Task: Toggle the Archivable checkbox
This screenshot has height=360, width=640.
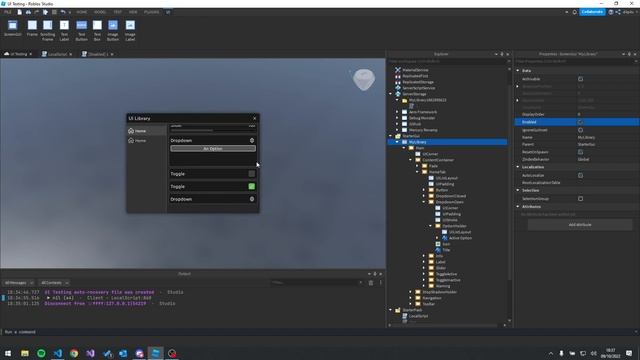Action: pos(580,79)
